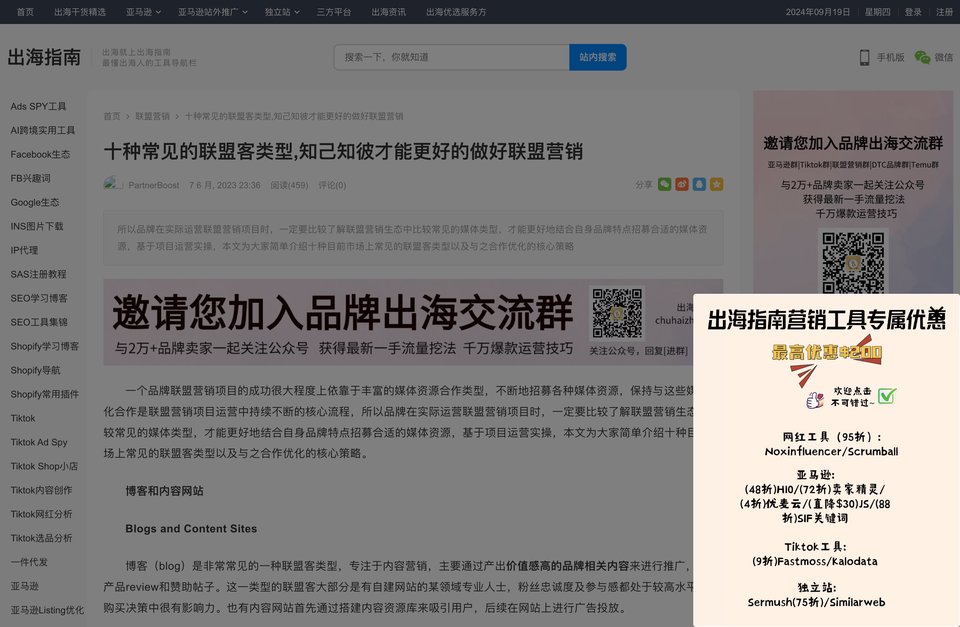Open 一件代发 sidebar category
Image resolution: width=960 pixels, height=627 pixels.
pos(29,561)
